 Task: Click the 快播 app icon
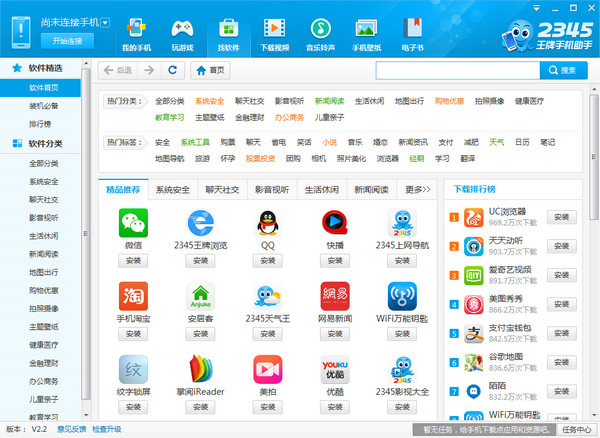[335, 223]
